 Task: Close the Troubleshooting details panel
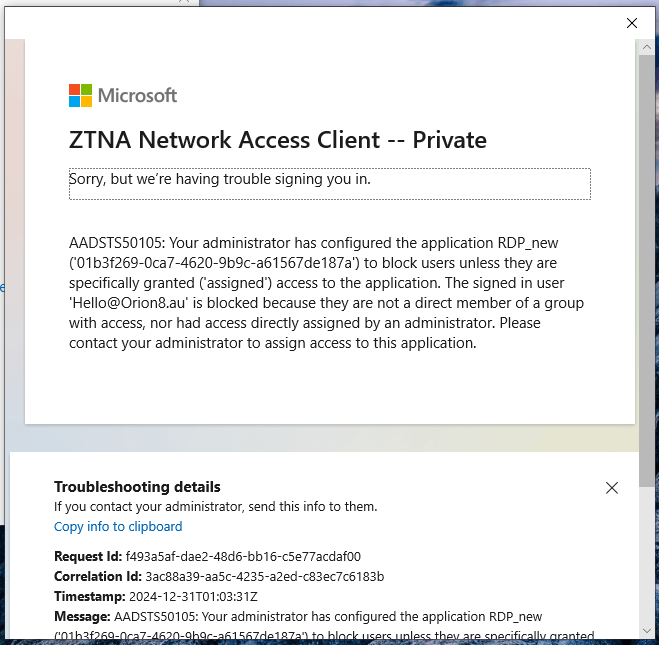pyautogui.click(x=612, y=488)
